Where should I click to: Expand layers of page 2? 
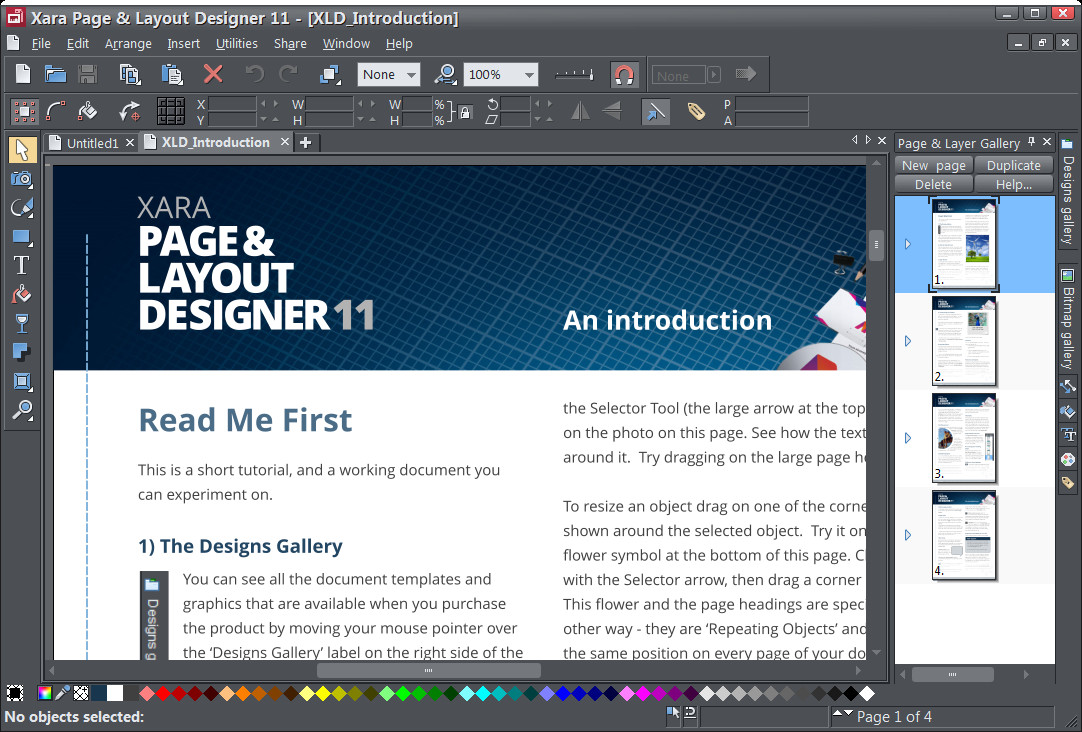(x=908, y=341)
